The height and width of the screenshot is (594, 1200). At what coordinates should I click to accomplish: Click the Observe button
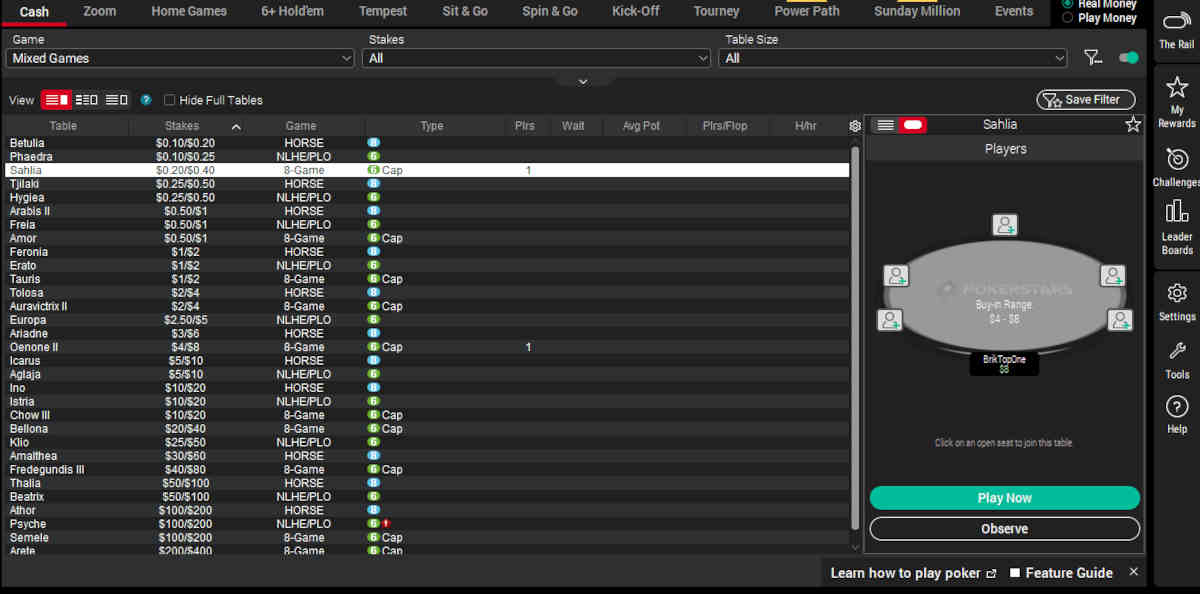tap(1005, 529)
